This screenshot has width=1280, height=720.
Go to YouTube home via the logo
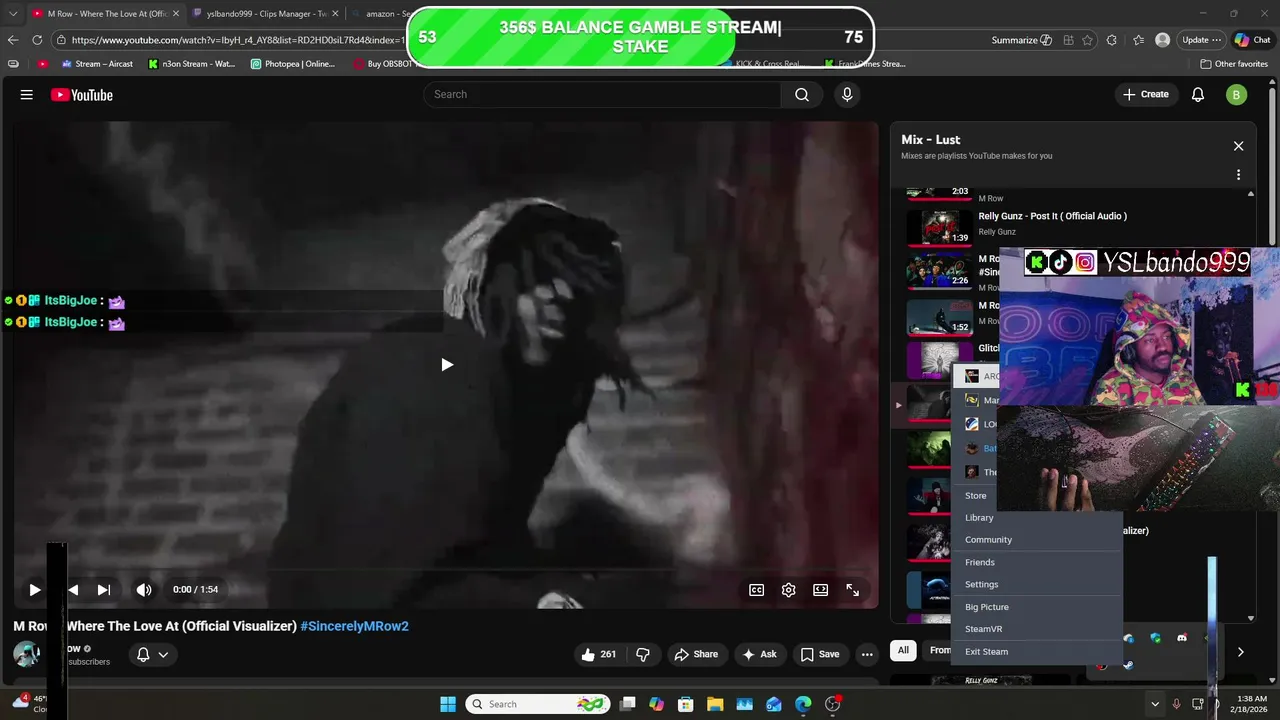82,95
